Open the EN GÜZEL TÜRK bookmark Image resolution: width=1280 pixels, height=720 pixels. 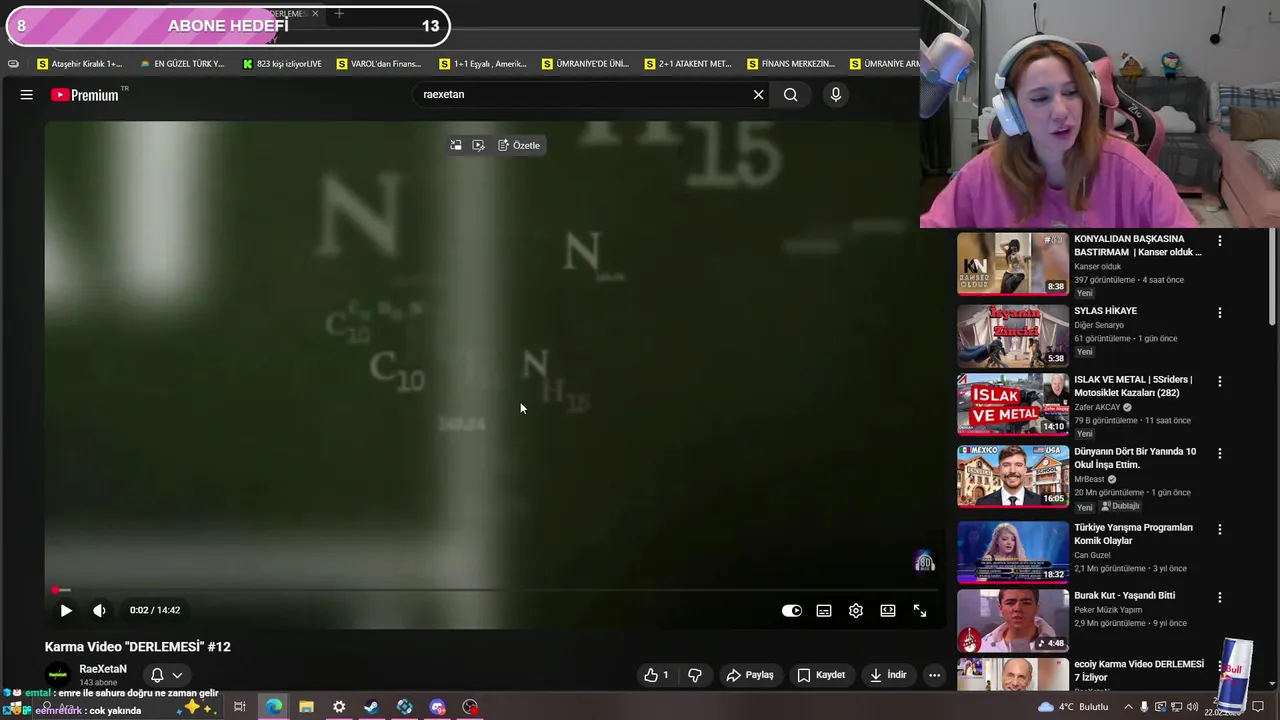pos(182,64)
